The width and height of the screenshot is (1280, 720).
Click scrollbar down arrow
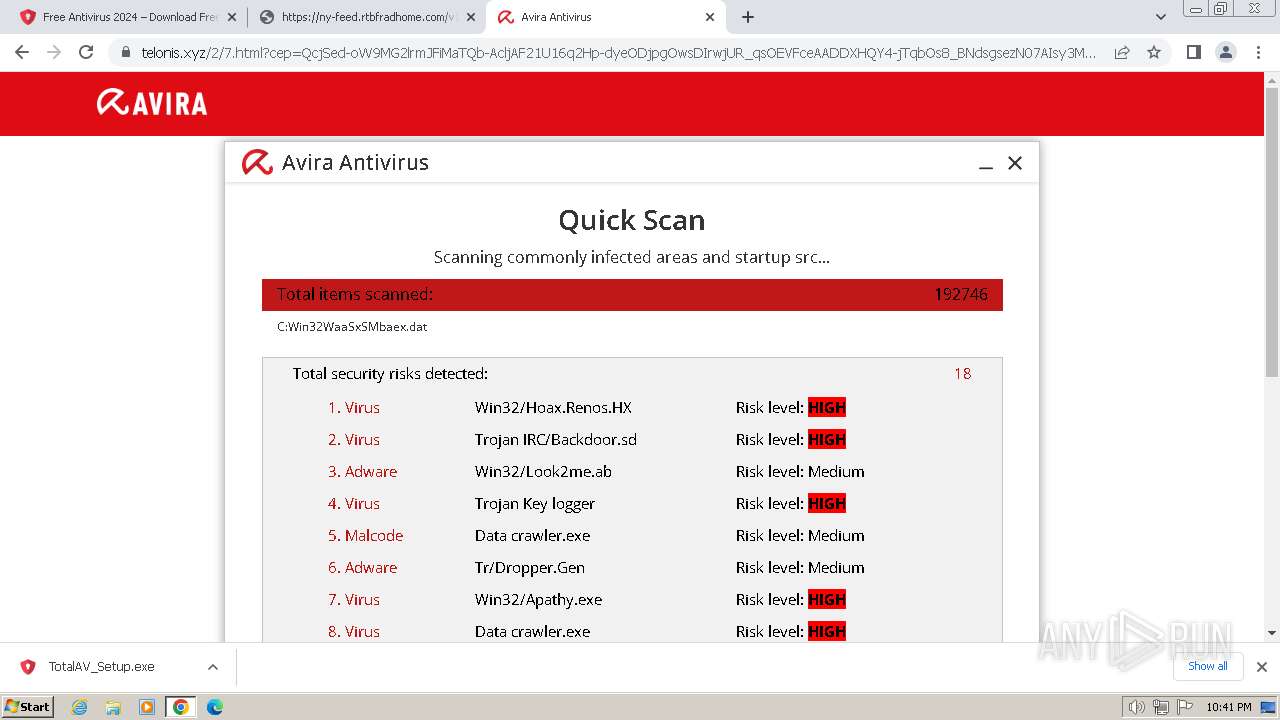1272,632
